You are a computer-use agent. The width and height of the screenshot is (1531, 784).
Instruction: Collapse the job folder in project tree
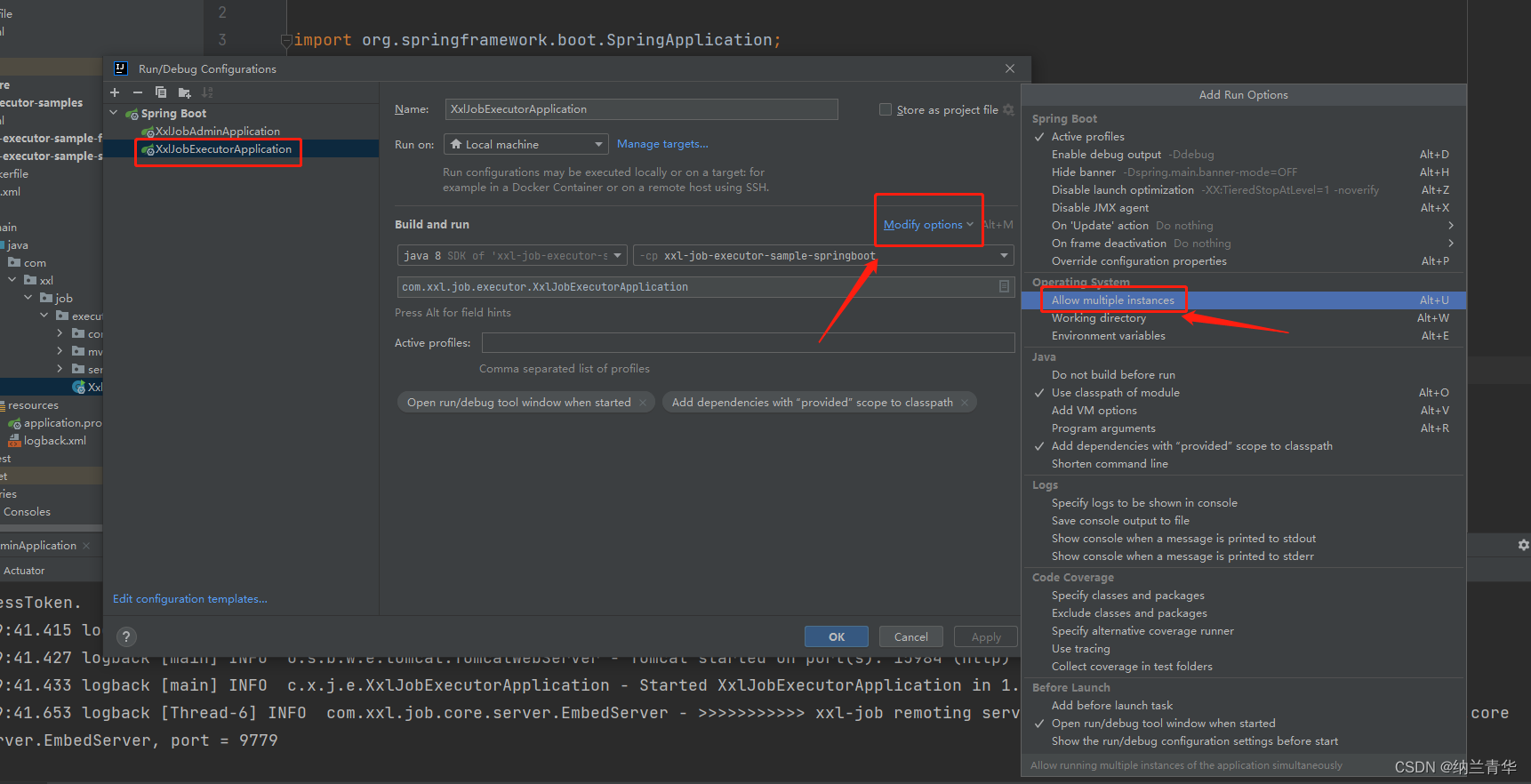pos(28,298)
